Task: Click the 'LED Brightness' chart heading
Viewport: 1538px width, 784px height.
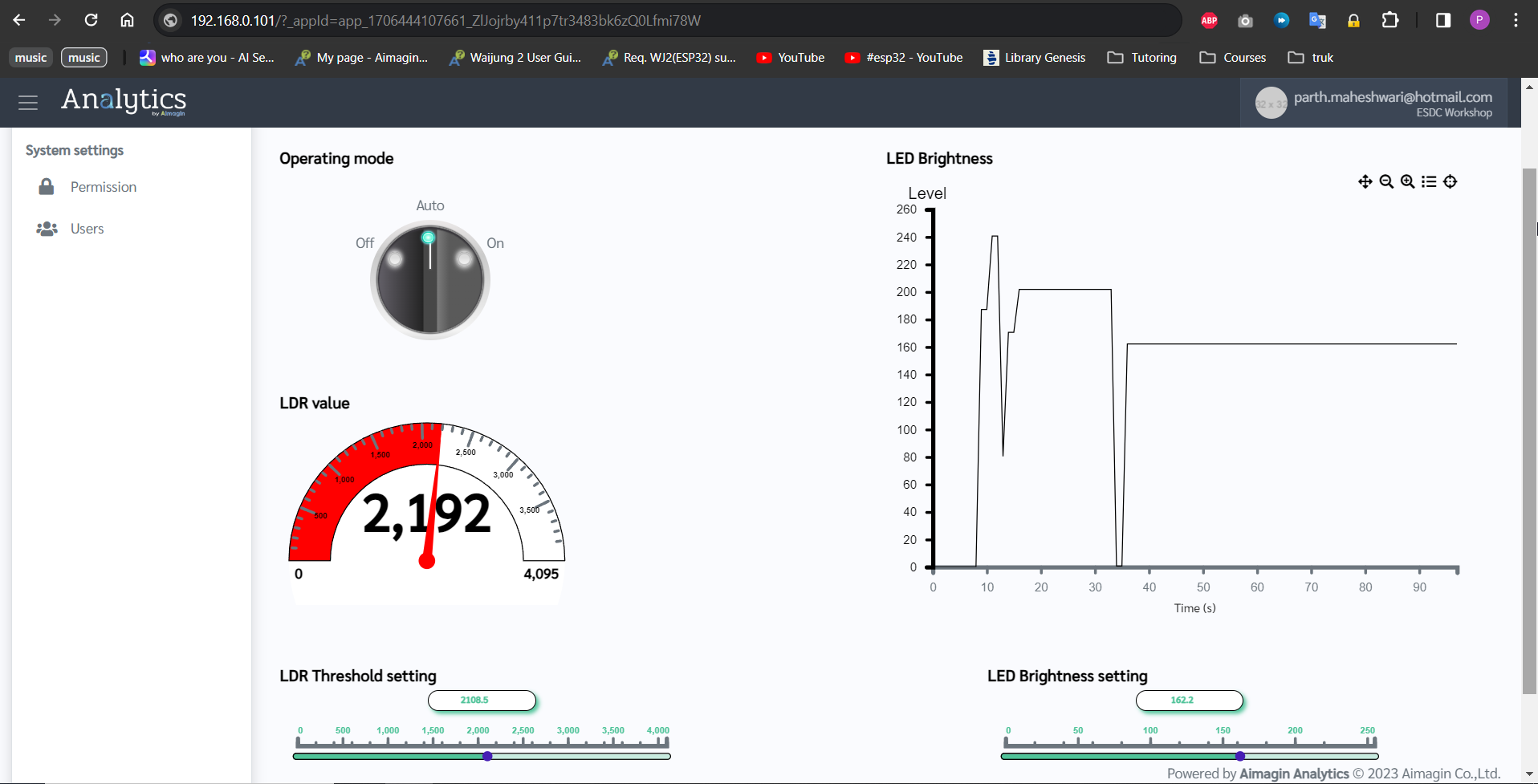Action: click(x=939, y=159)
